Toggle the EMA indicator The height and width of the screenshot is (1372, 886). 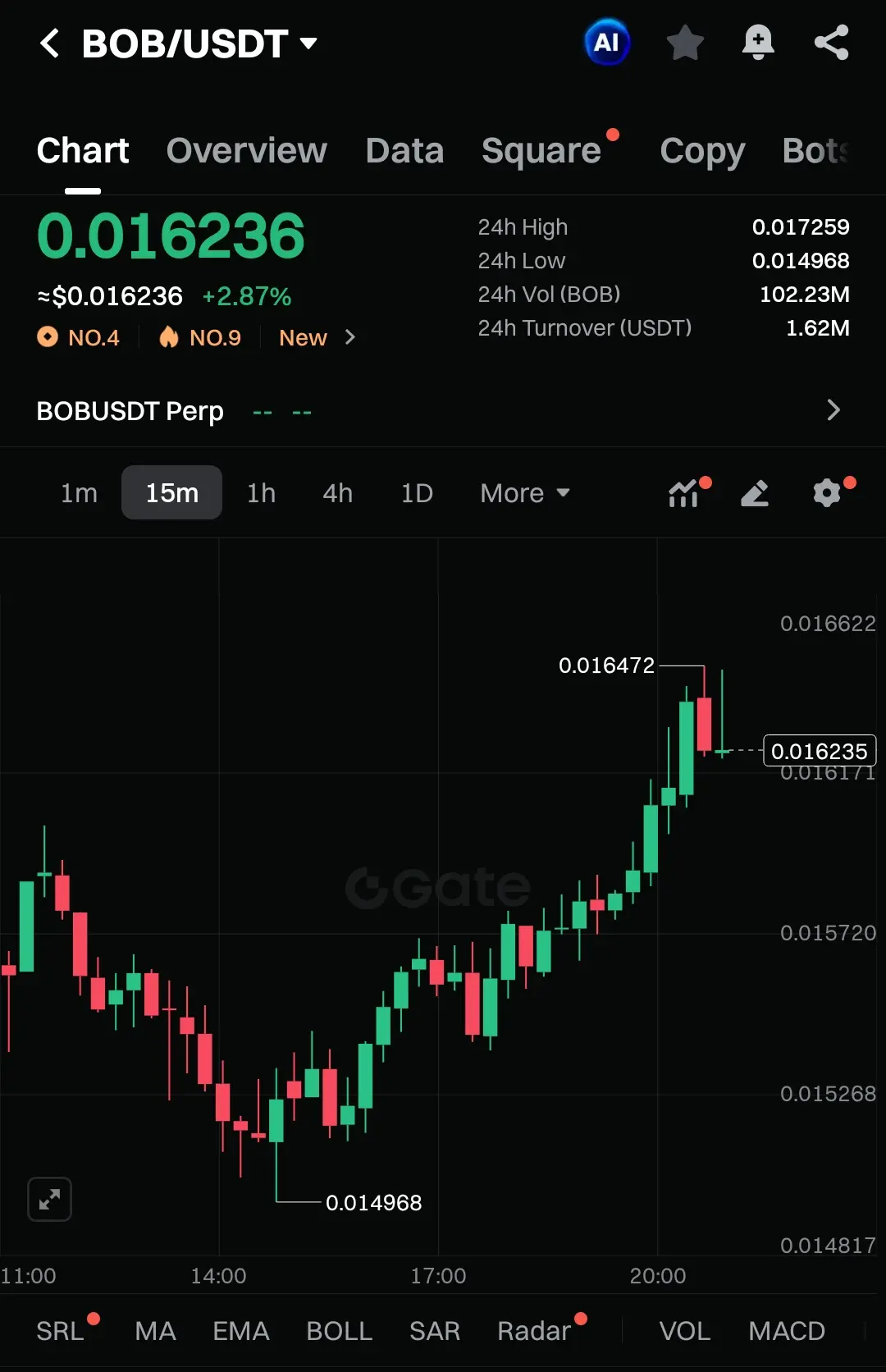[x=241, y=1331]
